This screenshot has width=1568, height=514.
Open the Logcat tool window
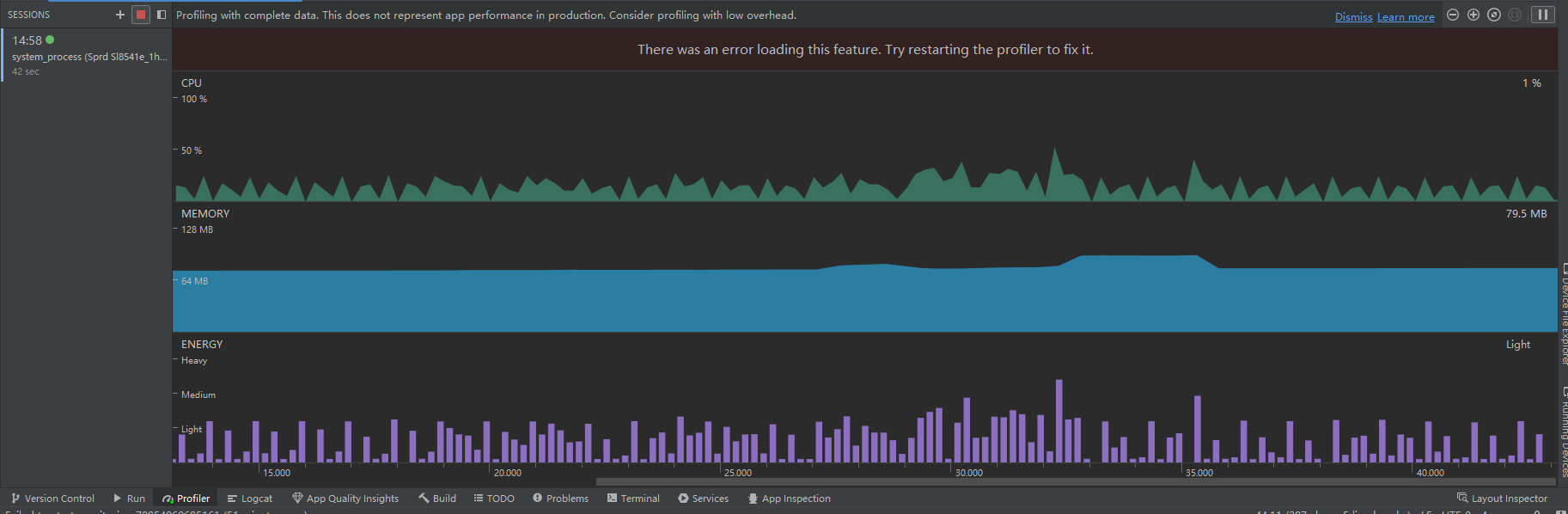click(249, 499)
